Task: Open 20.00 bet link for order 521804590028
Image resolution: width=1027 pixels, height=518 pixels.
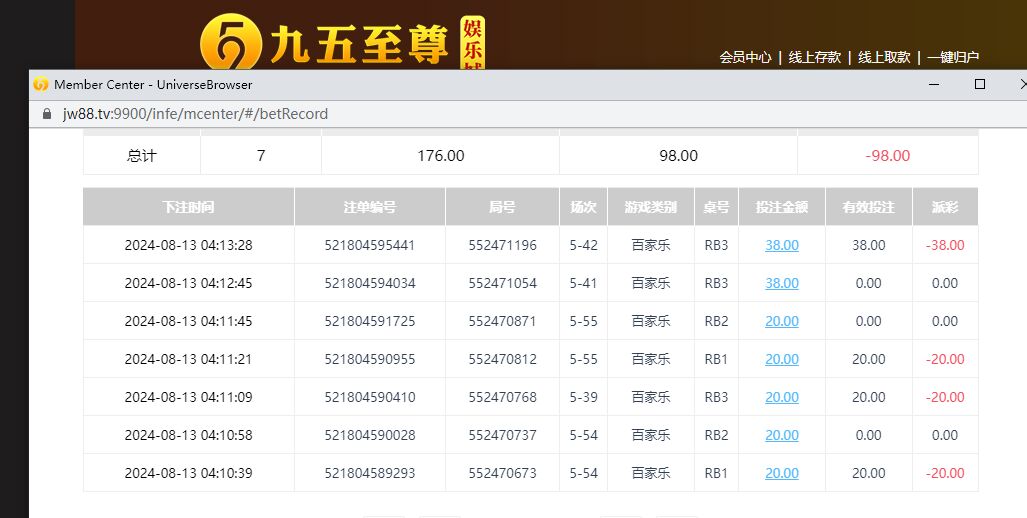Action: (x=782, y=435)
